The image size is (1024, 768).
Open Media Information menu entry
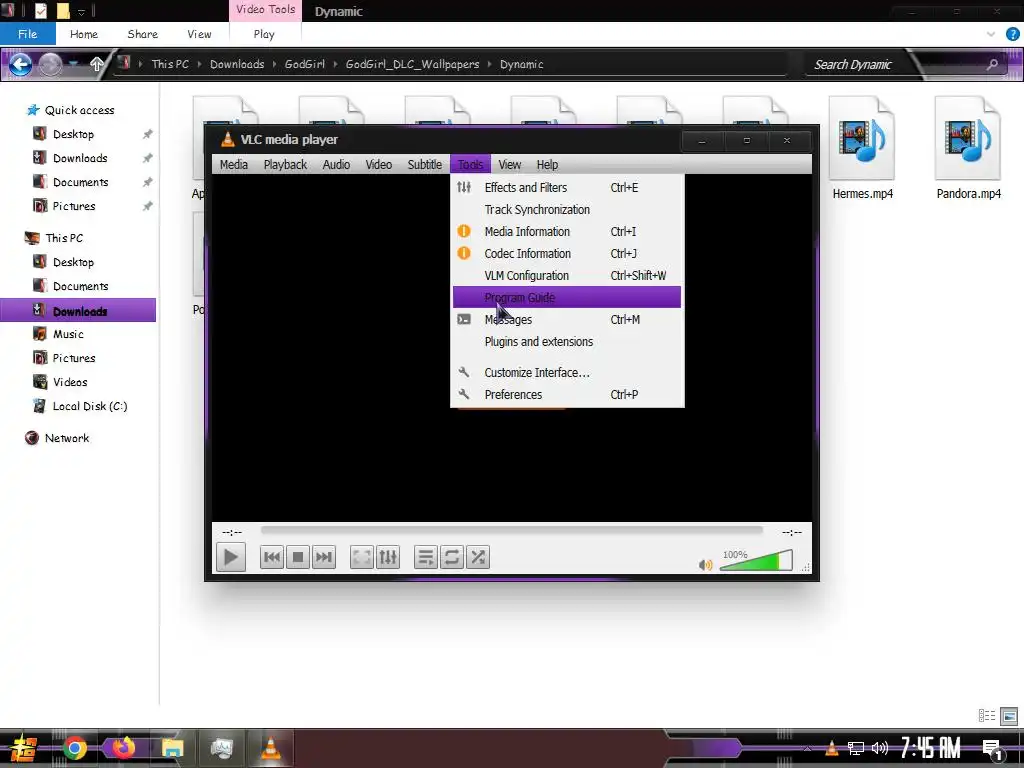pos(567,232)
